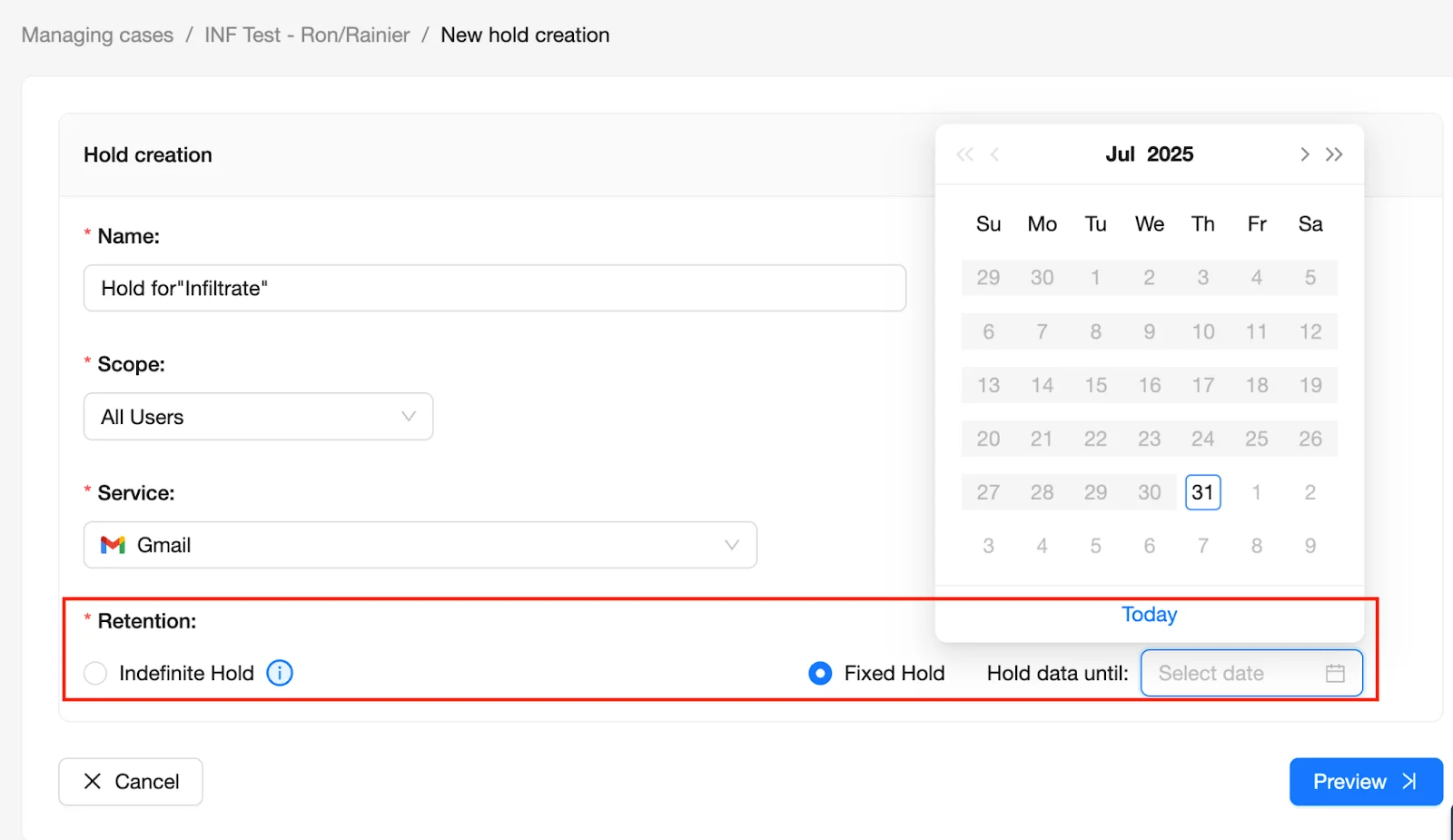Screen dimensions: 1453x840
Task: Jump to next year with double-right chevron
Action: click(x=1335, y=154)
